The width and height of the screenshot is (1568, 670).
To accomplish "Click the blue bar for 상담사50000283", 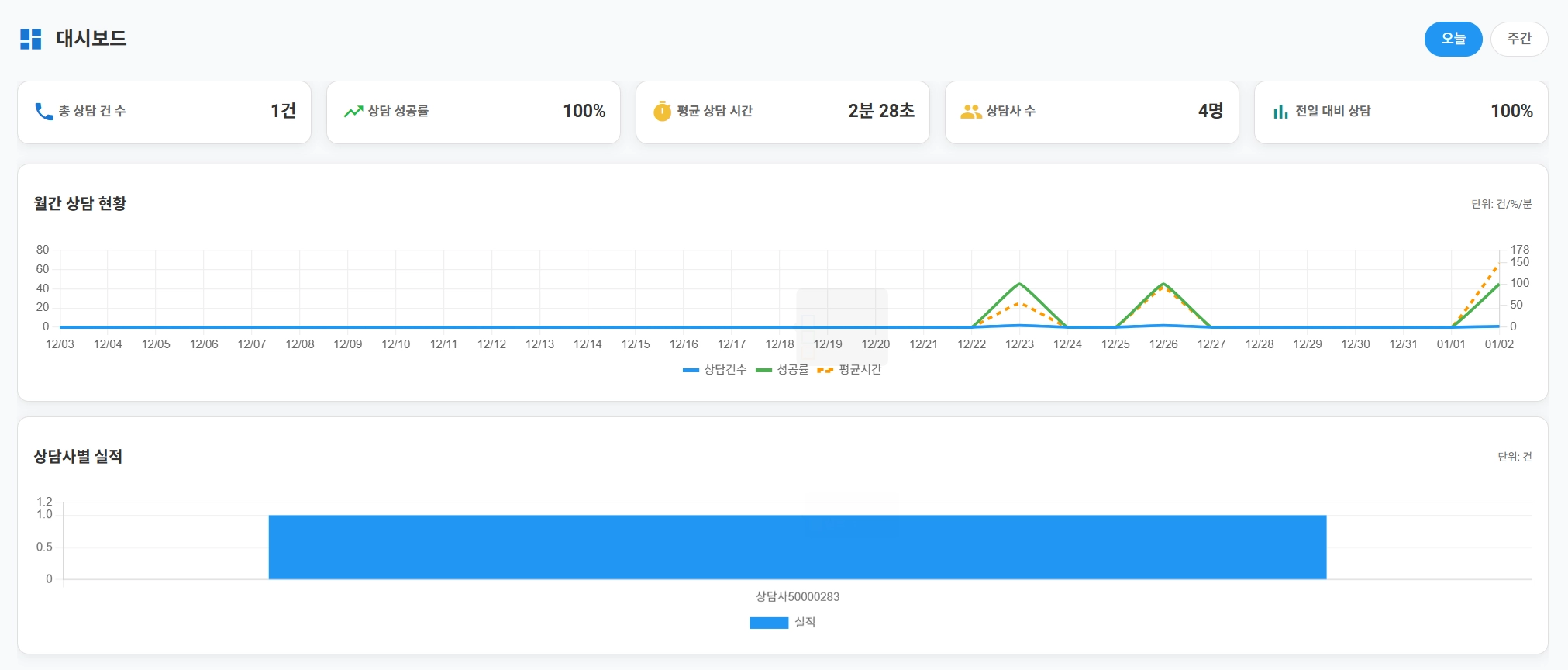I will point(798,547).
